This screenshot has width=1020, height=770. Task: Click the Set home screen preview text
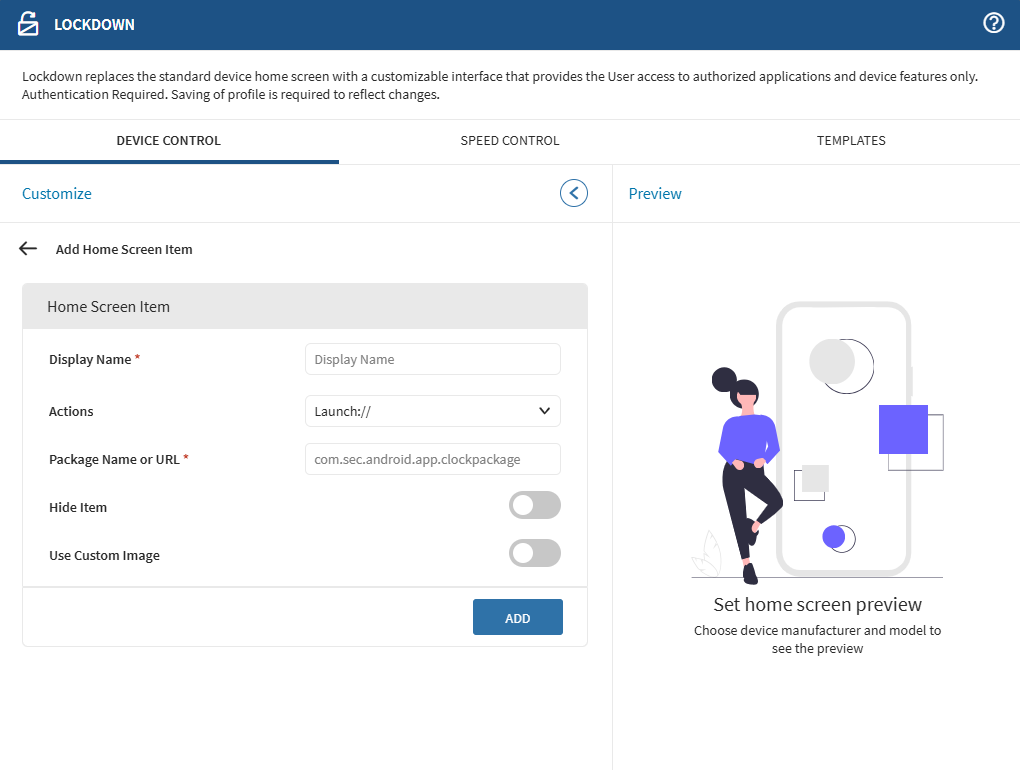[817, 604]
